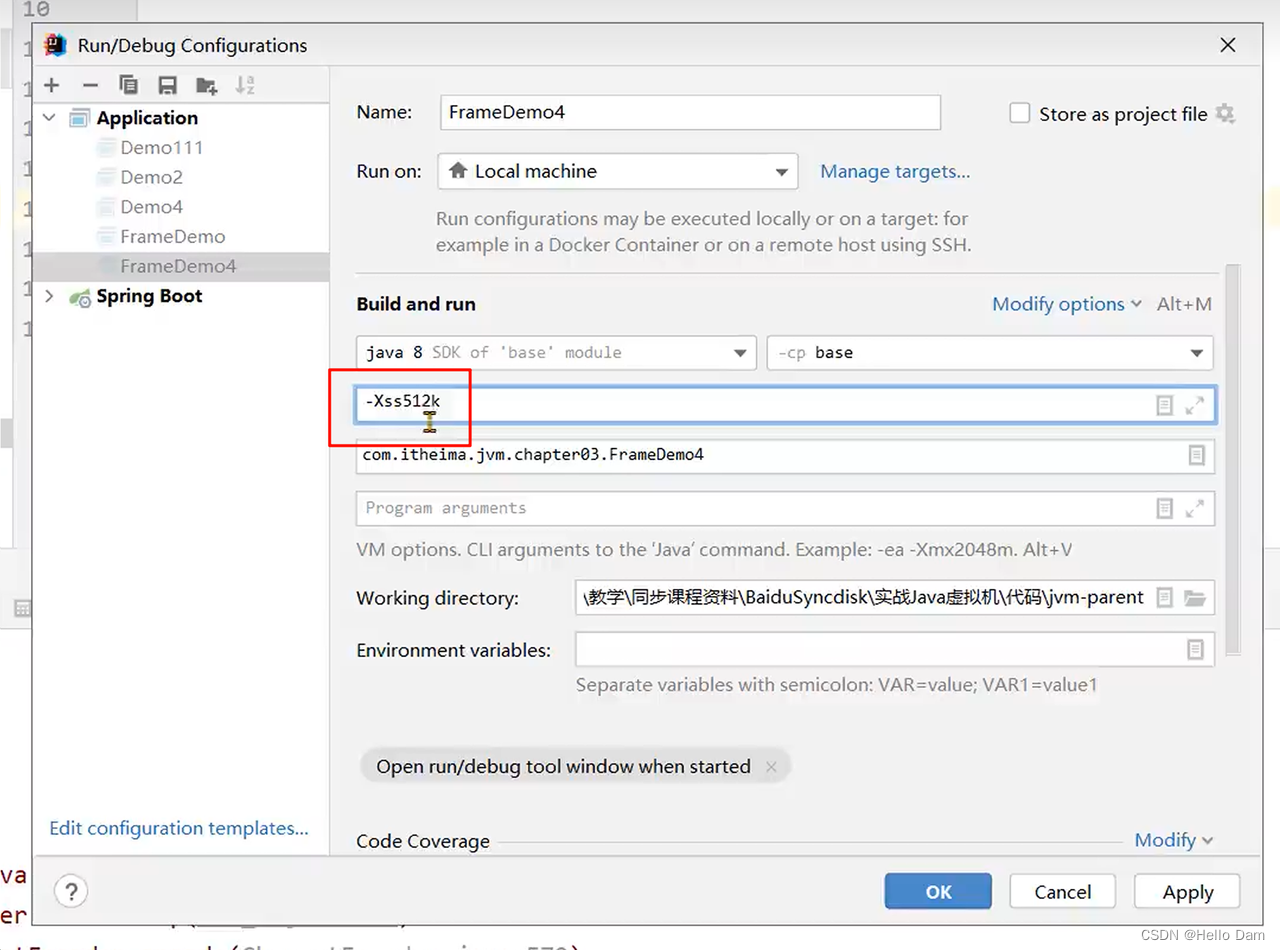This screenshot has width=1280, height=950.
Task: Focus the Name field containing FrameDemo4
Action: pyautogui.click(x=690, y=112)
